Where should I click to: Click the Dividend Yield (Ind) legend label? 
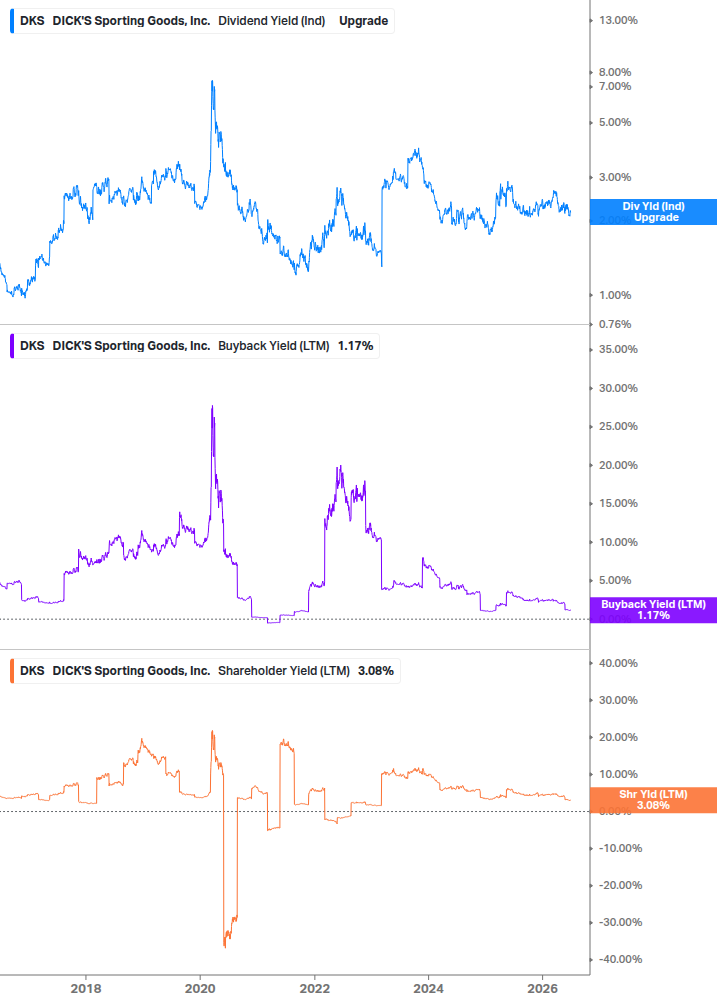tap(272, 21)
